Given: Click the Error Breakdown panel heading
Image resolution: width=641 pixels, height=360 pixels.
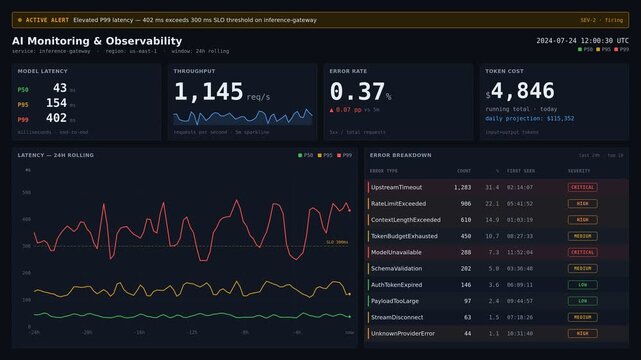Looking at the screenshot, I should [x=400, y=155].
